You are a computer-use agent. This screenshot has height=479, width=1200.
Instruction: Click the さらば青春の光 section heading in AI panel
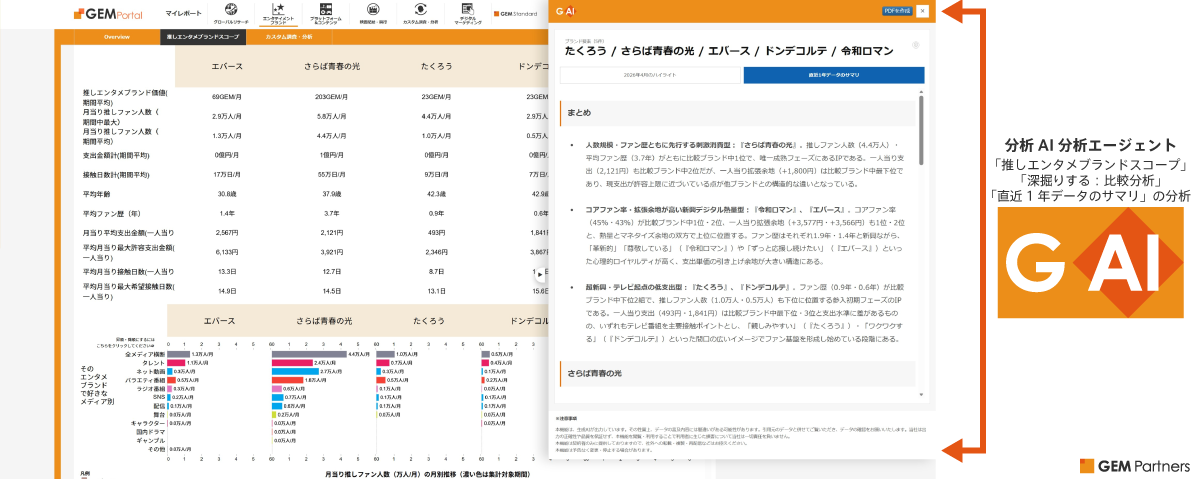738,372
